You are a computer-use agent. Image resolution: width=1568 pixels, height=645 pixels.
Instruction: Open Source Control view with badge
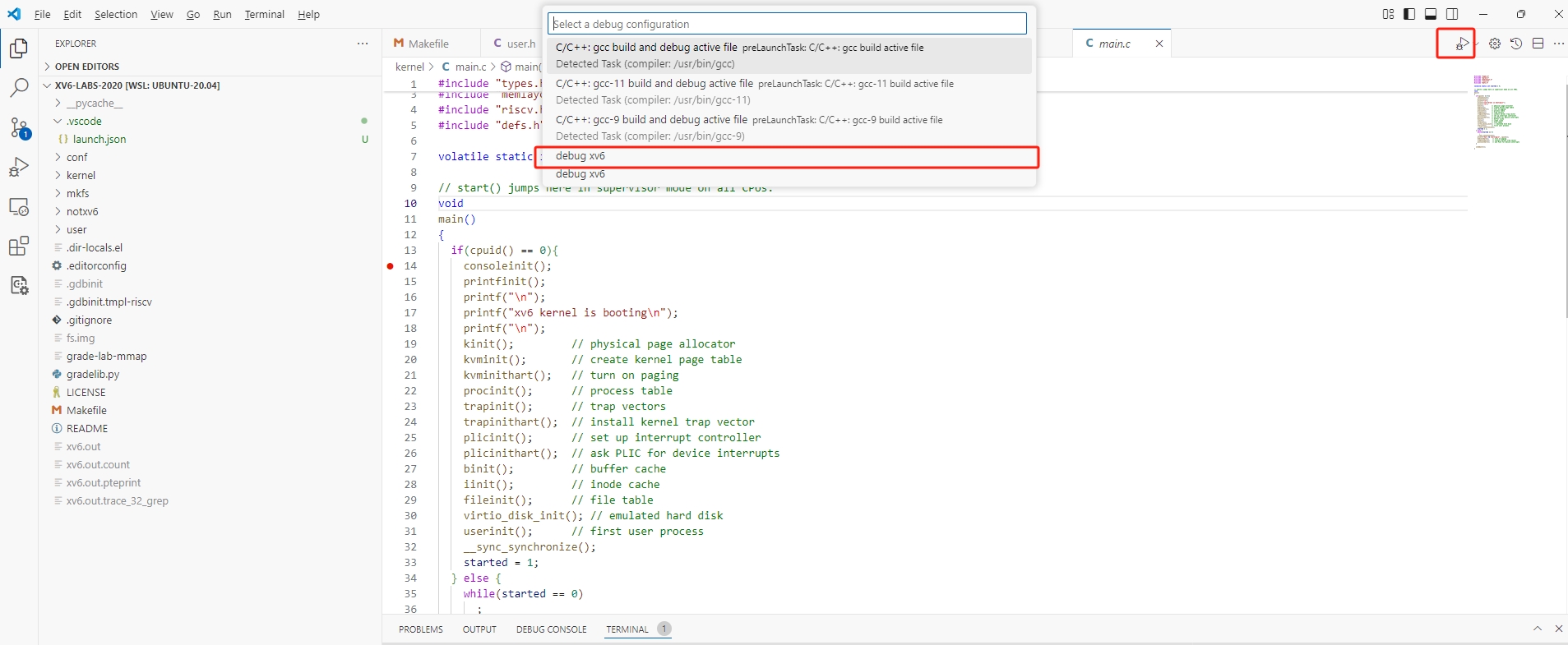tap(19, 127)
